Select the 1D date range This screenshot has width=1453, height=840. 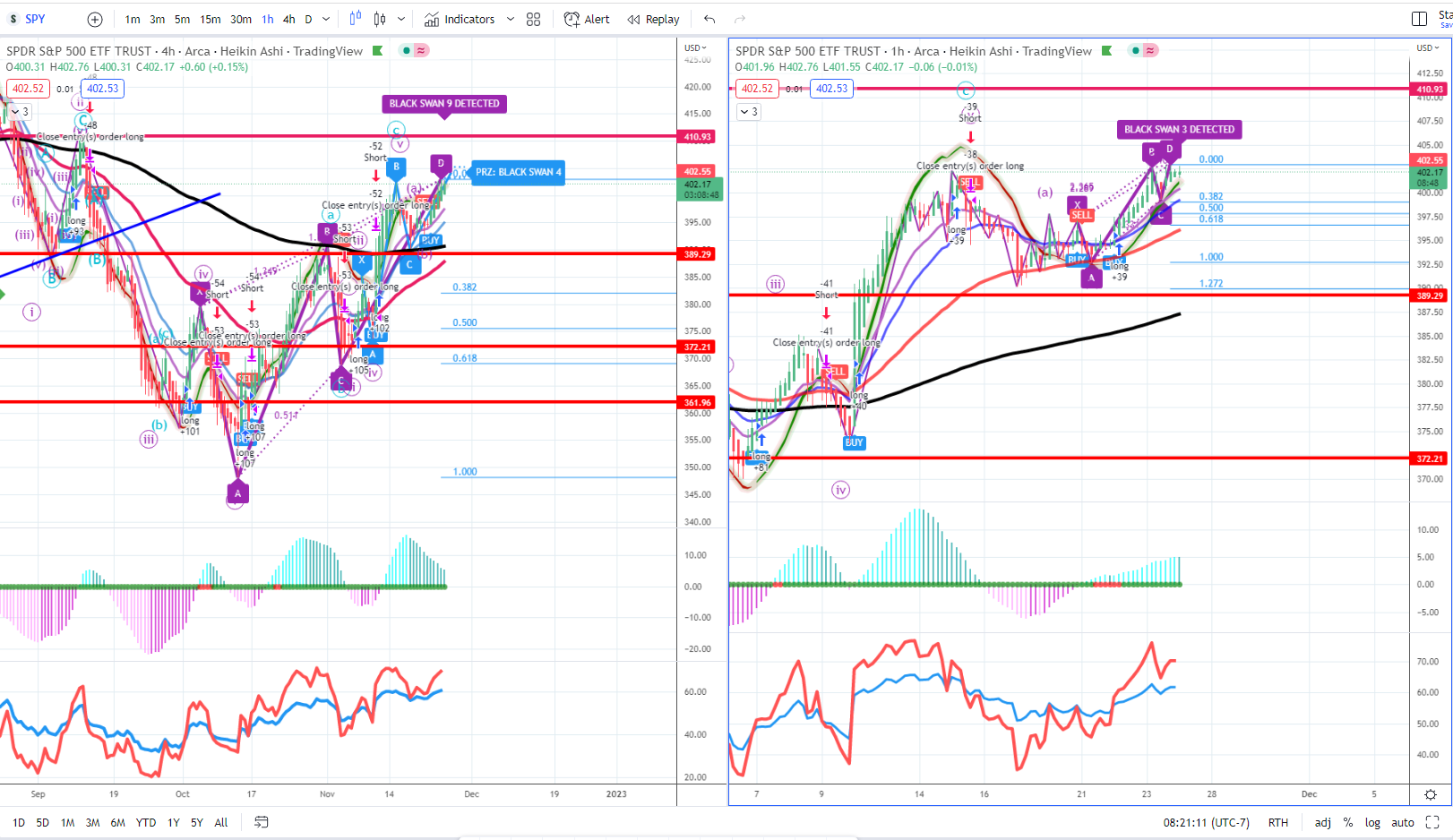[x=19, y=822]
